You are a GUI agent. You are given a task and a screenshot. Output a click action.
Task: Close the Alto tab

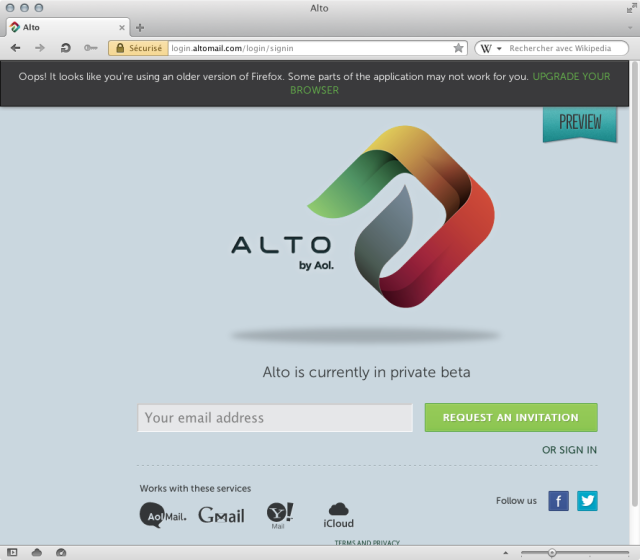[x=122, y=28]
